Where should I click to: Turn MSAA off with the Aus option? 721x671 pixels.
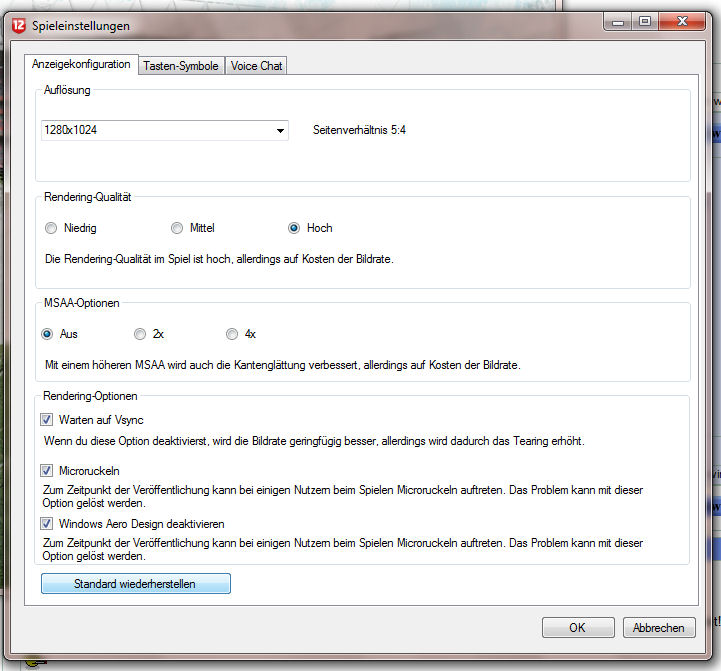(47, 334)
